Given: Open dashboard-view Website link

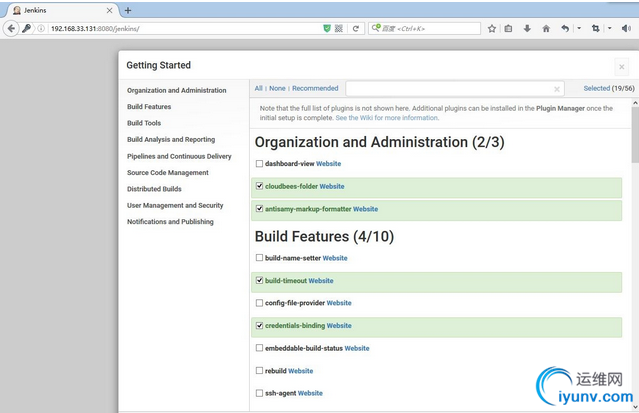Looking at the screenshot, I should click(328, 163).
